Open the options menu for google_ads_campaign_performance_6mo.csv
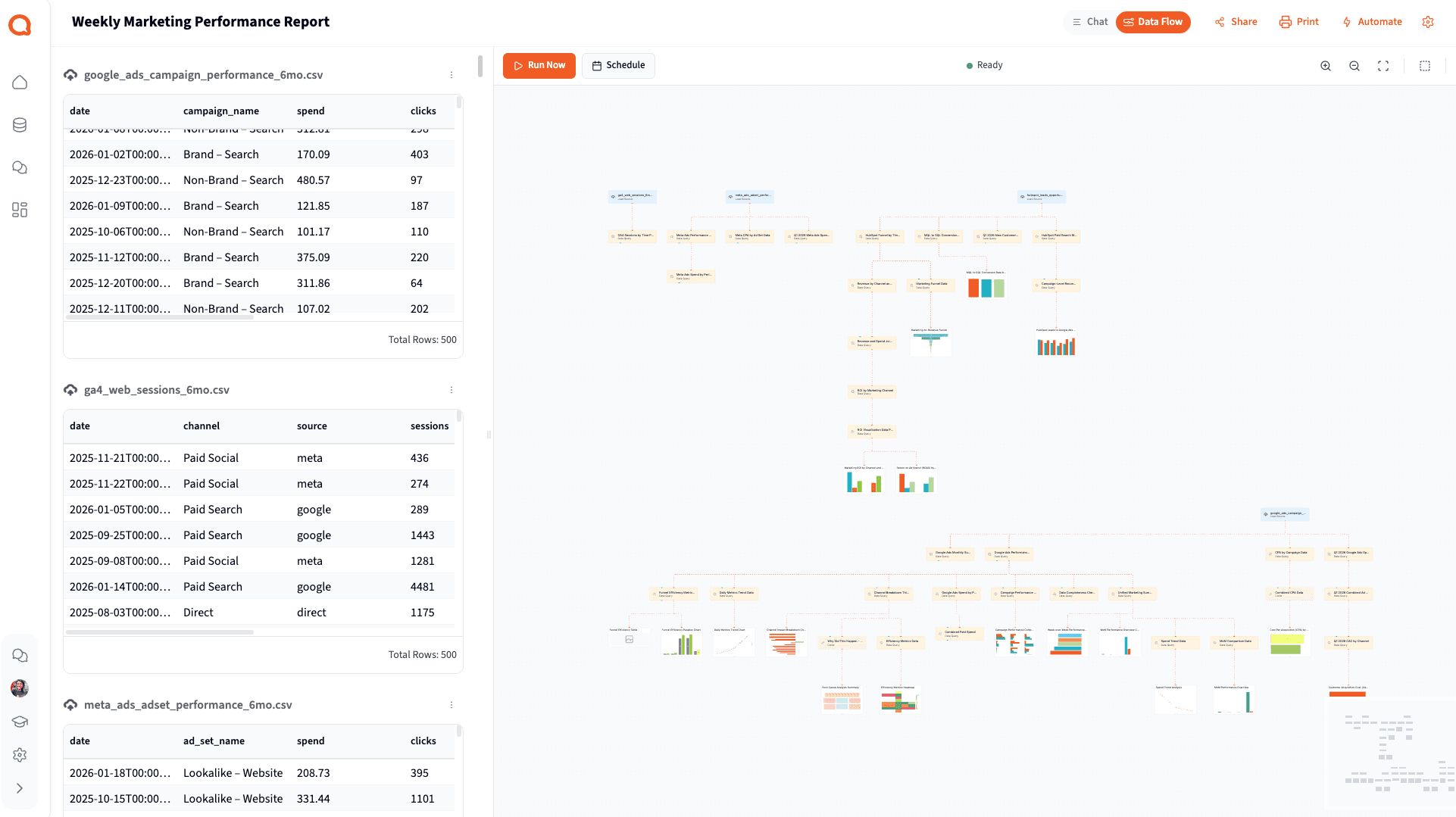This screenshot has height=817, width=1456. click(x=451, y=75)
